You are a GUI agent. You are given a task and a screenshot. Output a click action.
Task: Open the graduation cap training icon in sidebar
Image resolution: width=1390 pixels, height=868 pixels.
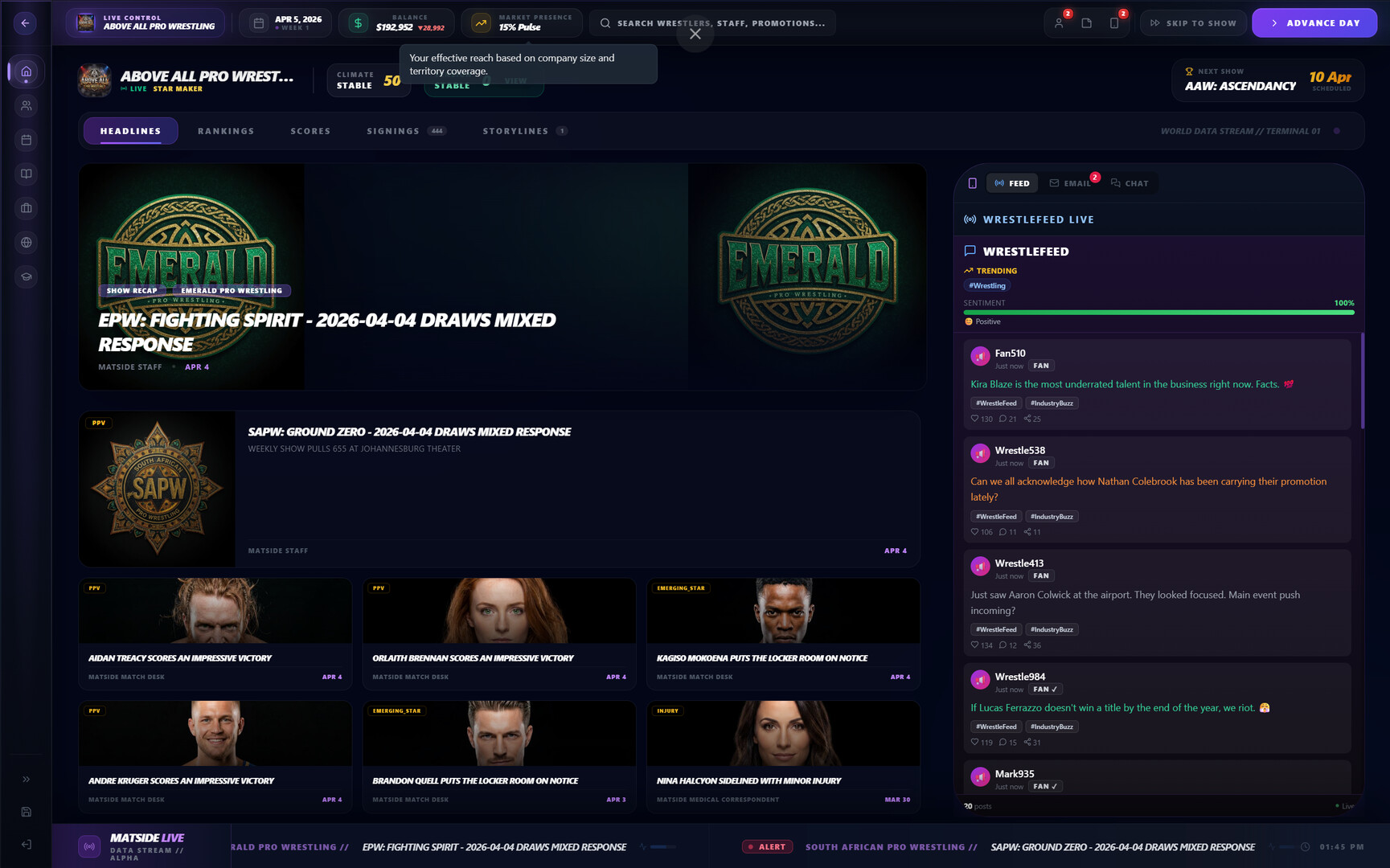(x=26, y=276)
